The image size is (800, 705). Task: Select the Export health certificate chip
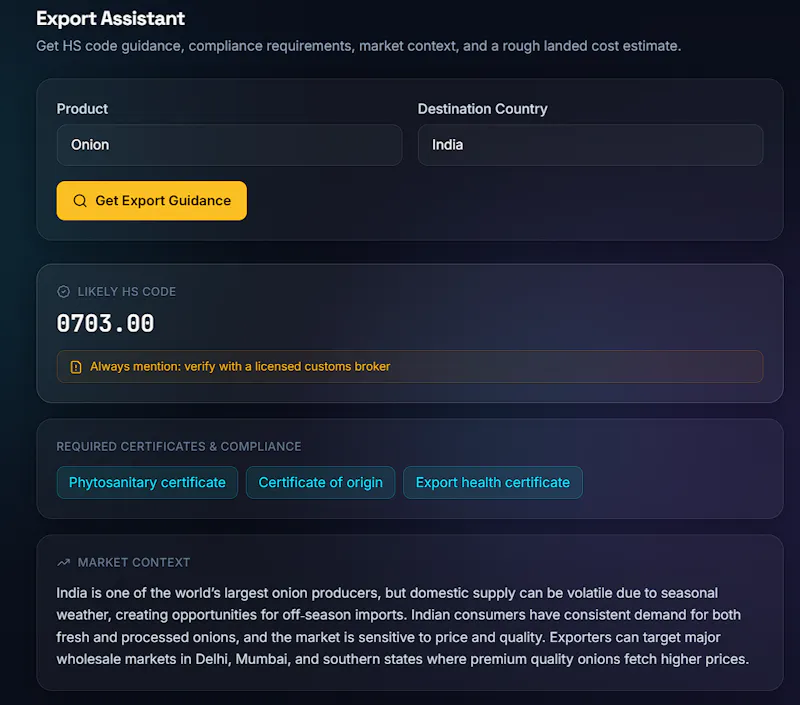tap(493, 483)
